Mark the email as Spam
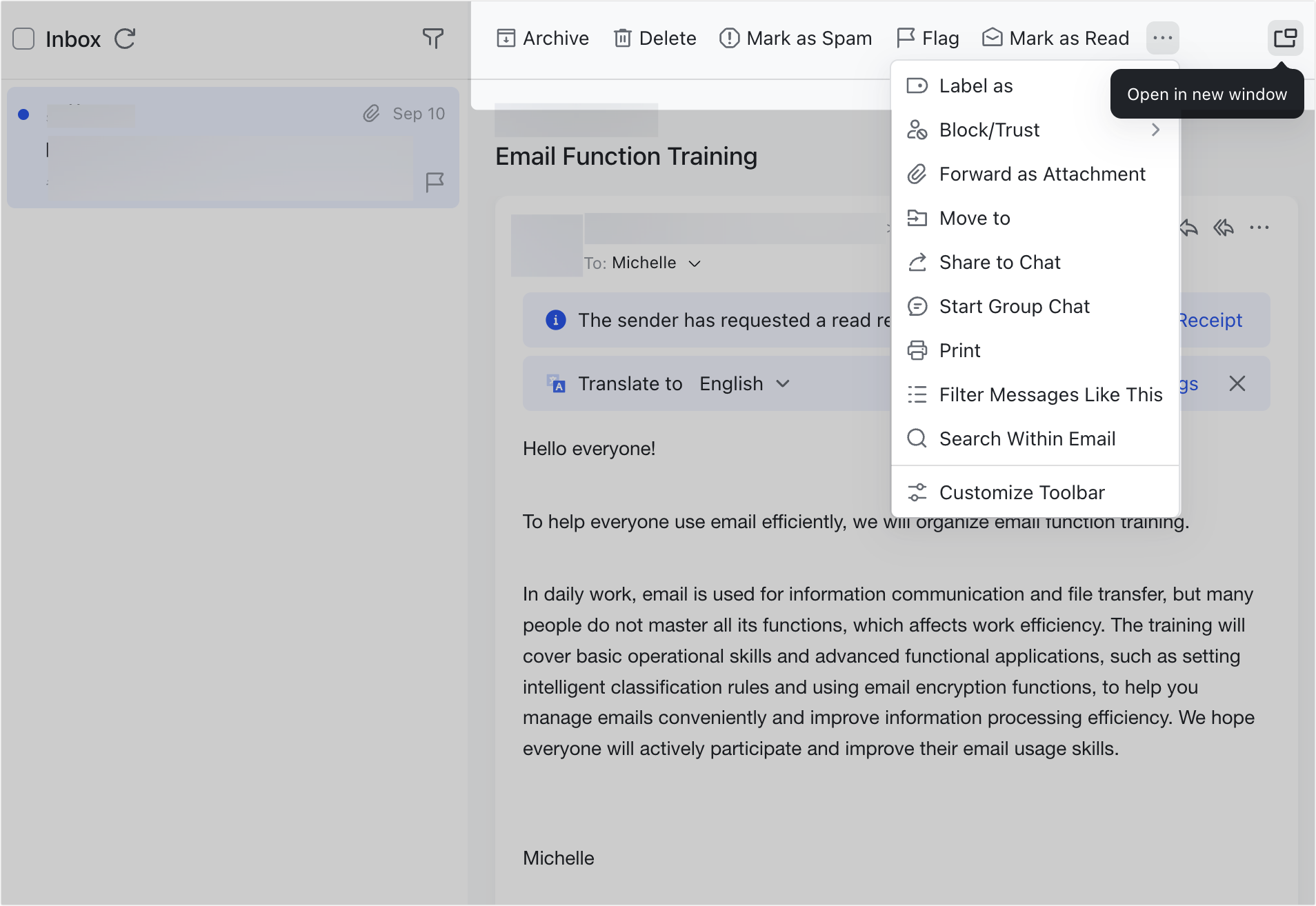 click(x=795, y=38)
